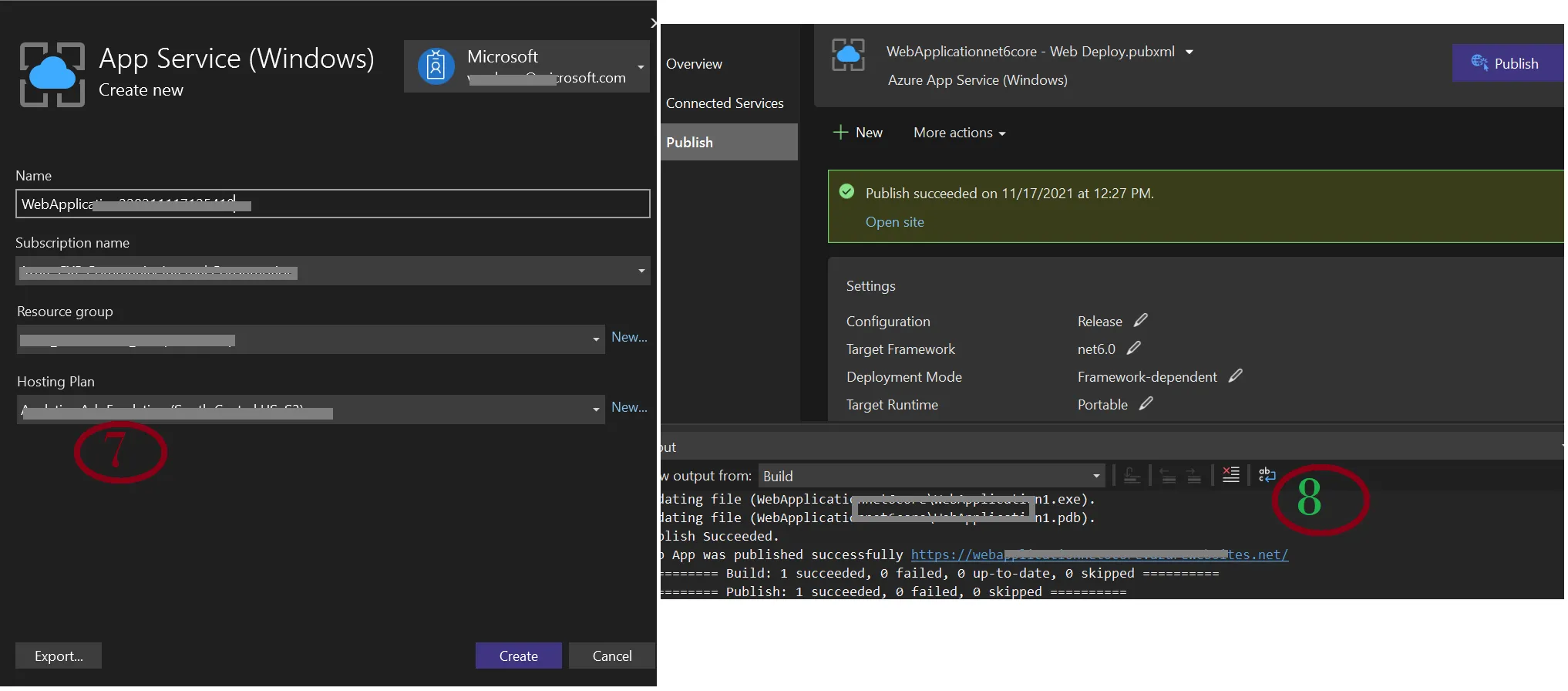Click the 'Azure App Service (Windows)' subtitle text
This screenshot has height=691, width=1568.
click(977, 80)
